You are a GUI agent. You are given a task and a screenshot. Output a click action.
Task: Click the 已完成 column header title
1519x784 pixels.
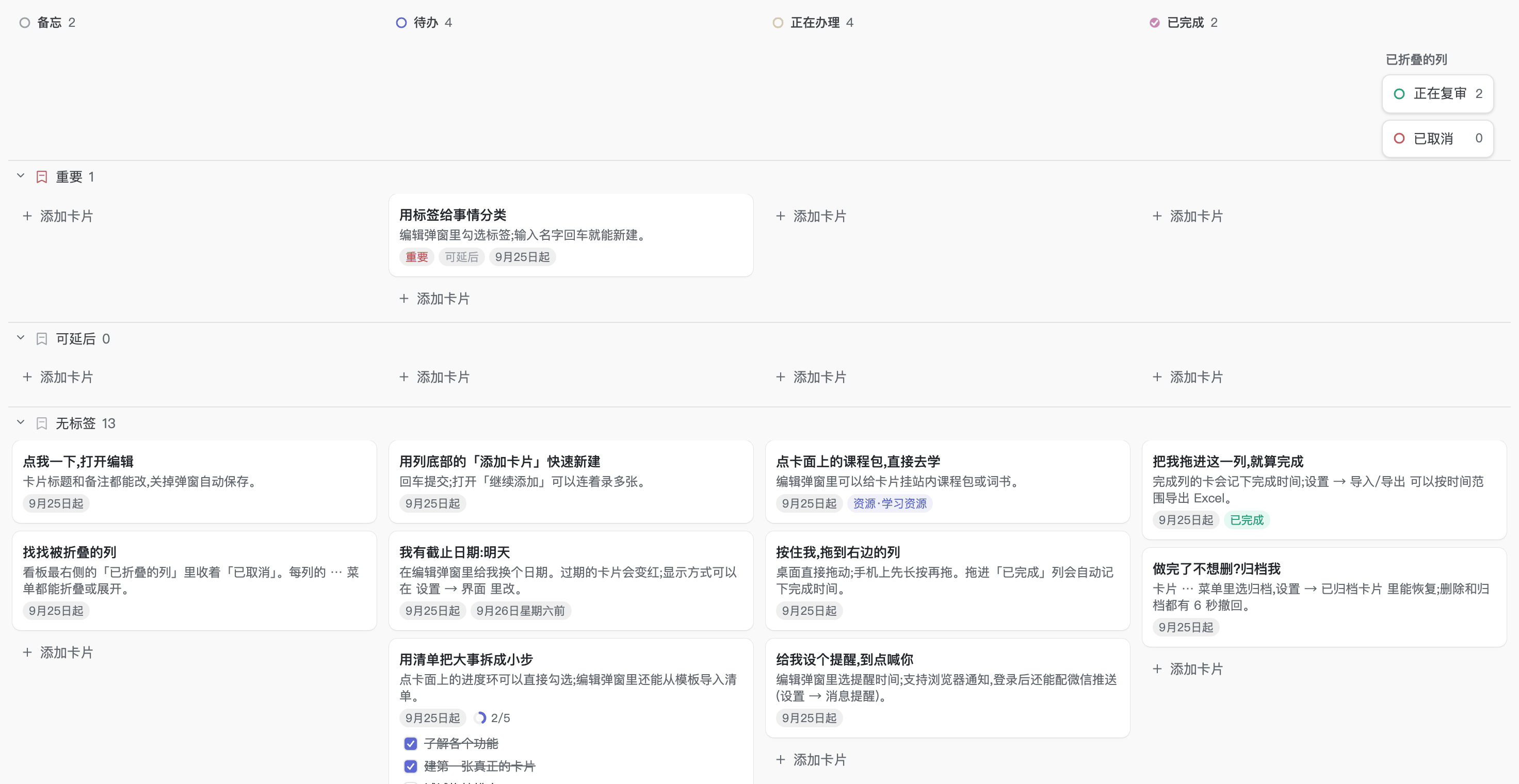[x=1185, y=22]
